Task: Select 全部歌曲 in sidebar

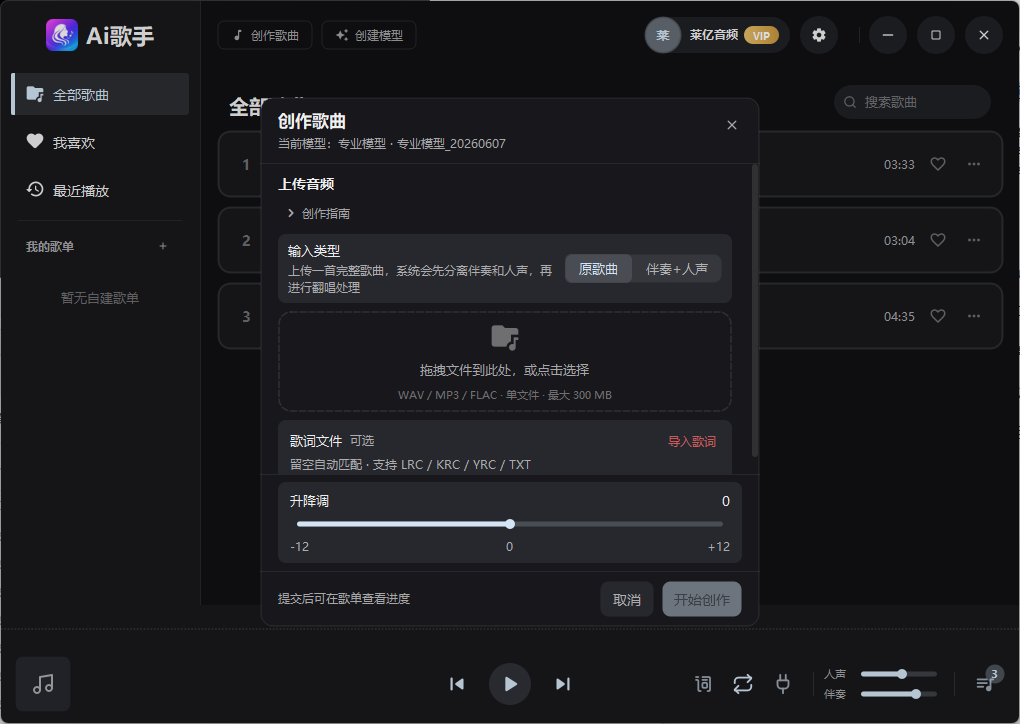Action: (101, 94)
